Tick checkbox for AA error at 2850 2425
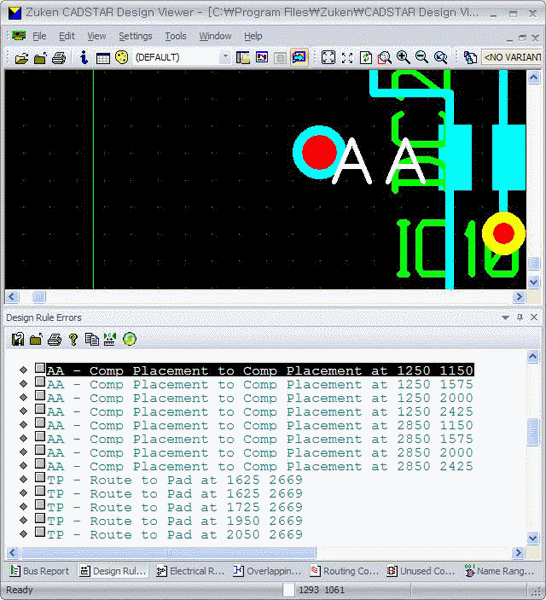The height and width of the screenshot is (600, 546). click(40, 464)
